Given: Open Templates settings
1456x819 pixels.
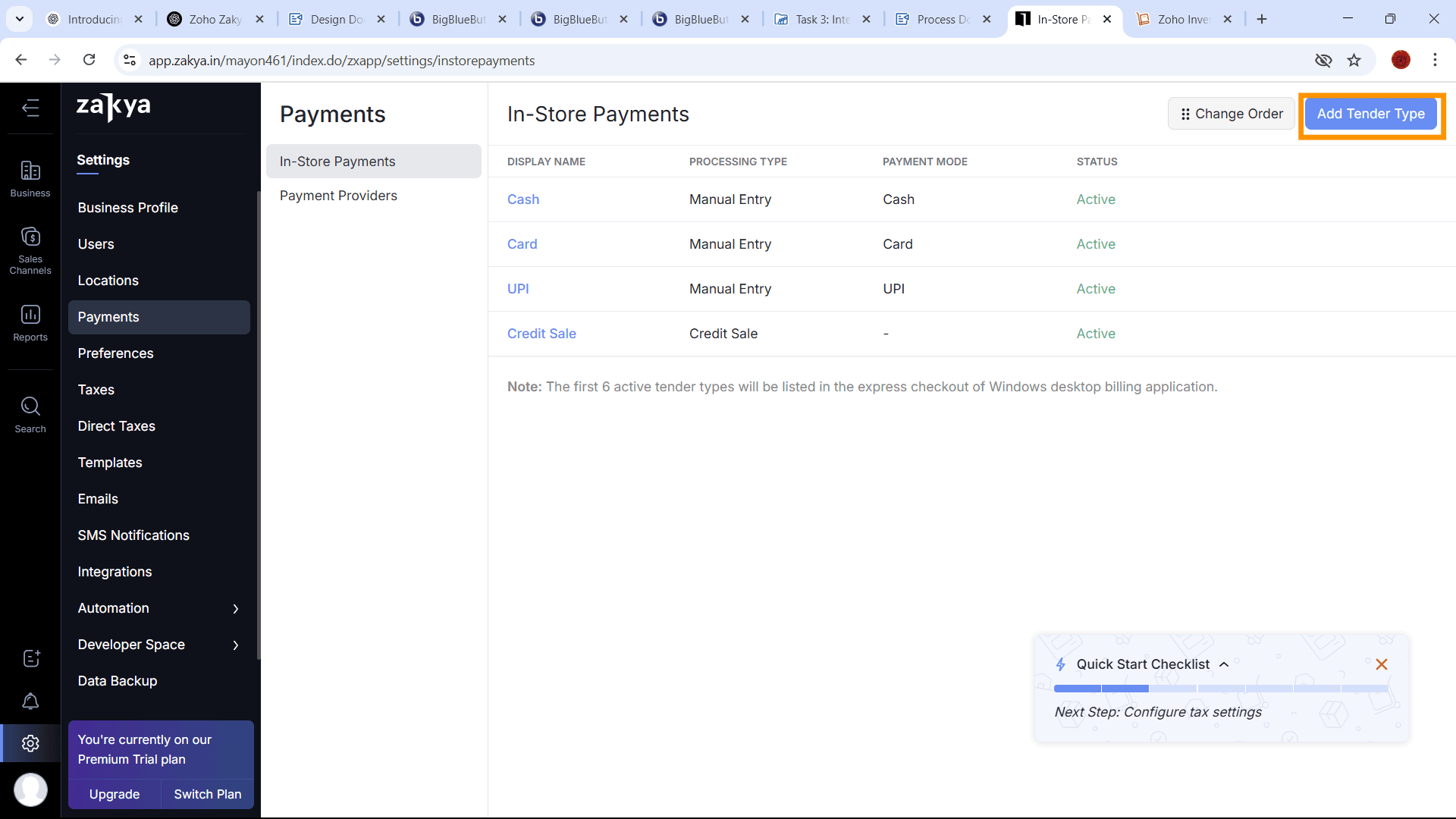Looking at the screenshot, I should tap(159, 463).
